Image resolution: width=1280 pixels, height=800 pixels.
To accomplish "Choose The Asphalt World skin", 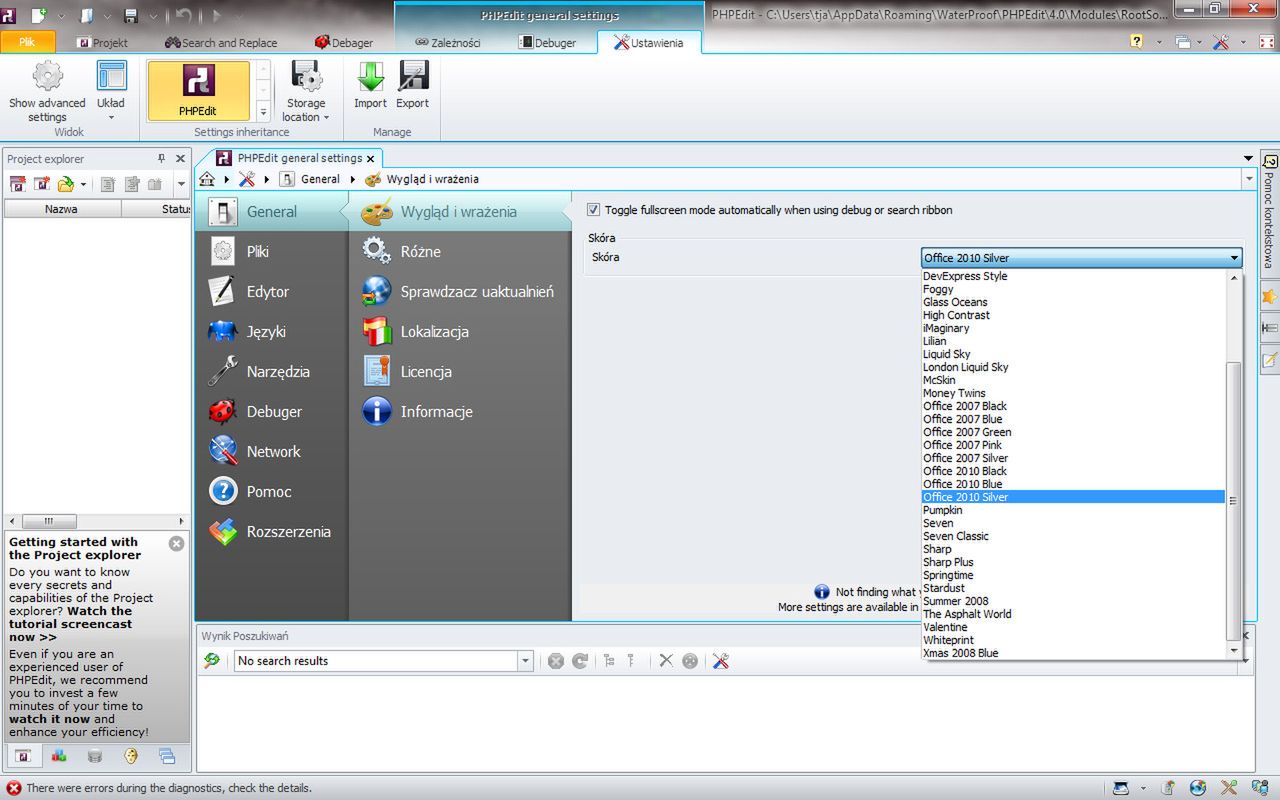I will 1073,614.
